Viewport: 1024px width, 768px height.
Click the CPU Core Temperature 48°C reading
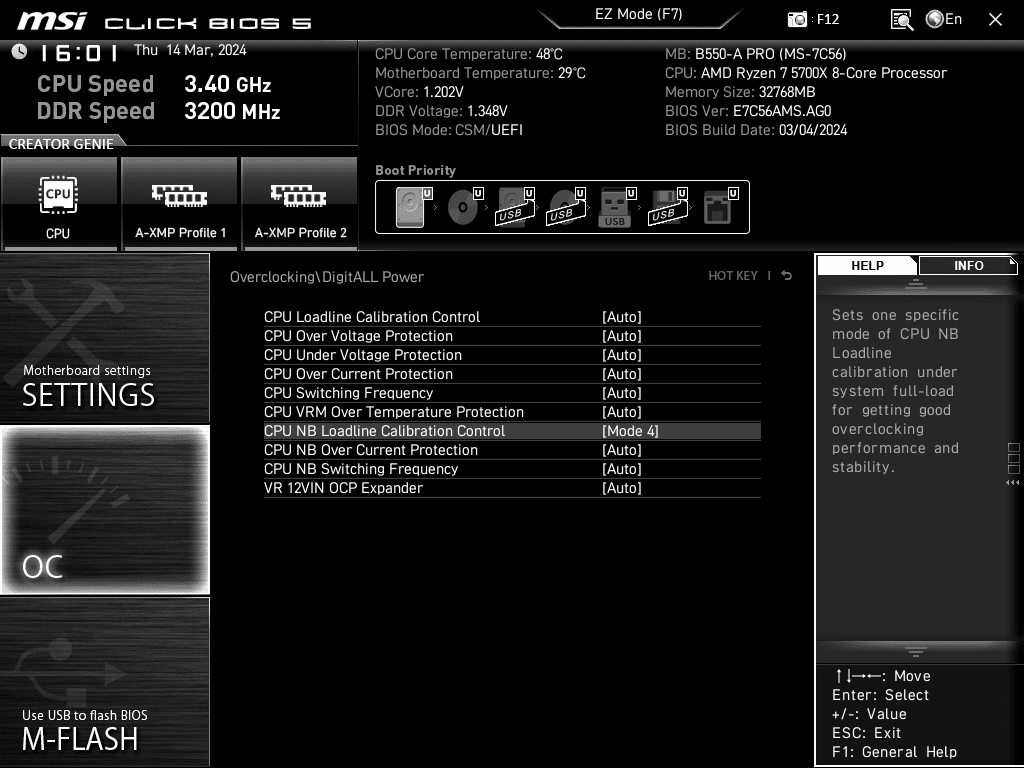point(468,54)
